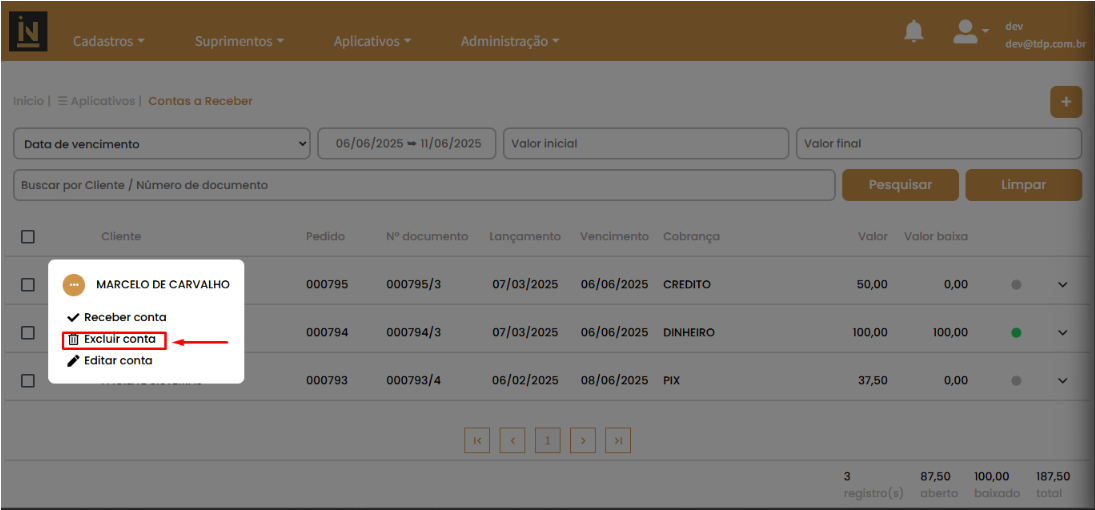Click the Lançamento column header
Screen dimensions: 1095x510
click(x=524, y=237)
